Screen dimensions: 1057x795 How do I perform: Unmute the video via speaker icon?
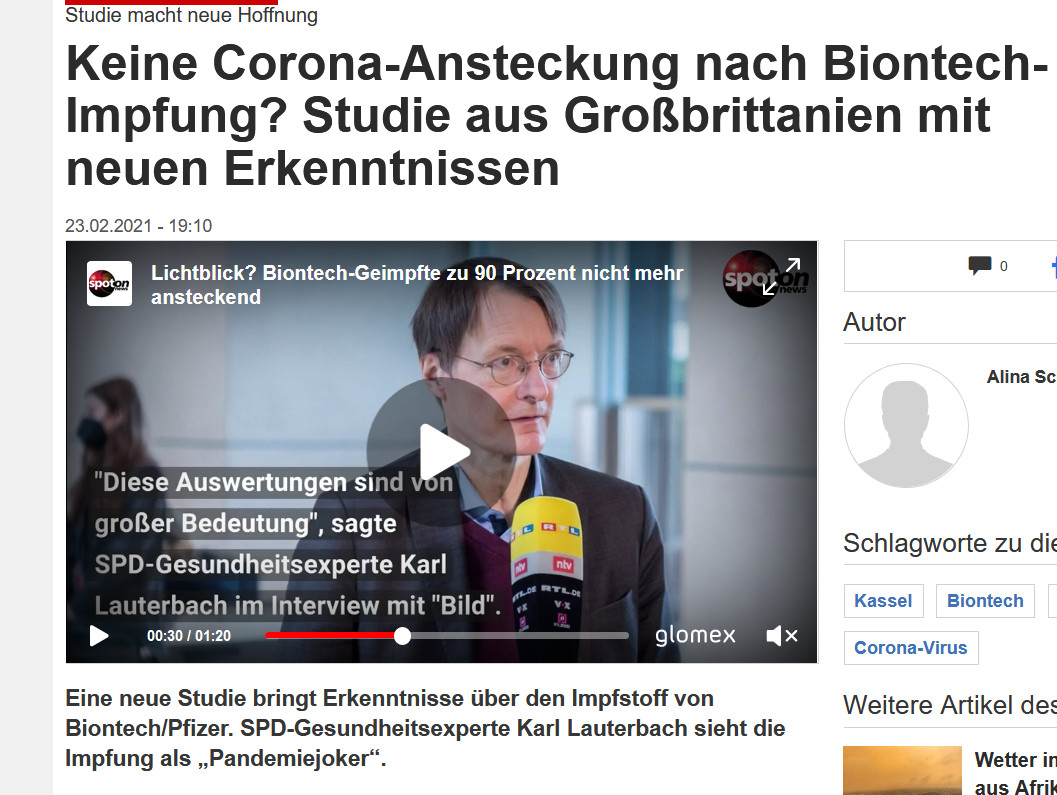(781, 636)
